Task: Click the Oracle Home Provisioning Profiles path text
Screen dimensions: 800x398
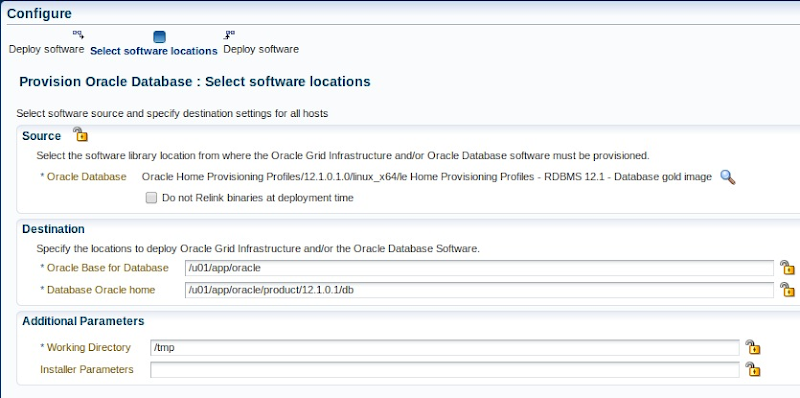Action: 427,177
